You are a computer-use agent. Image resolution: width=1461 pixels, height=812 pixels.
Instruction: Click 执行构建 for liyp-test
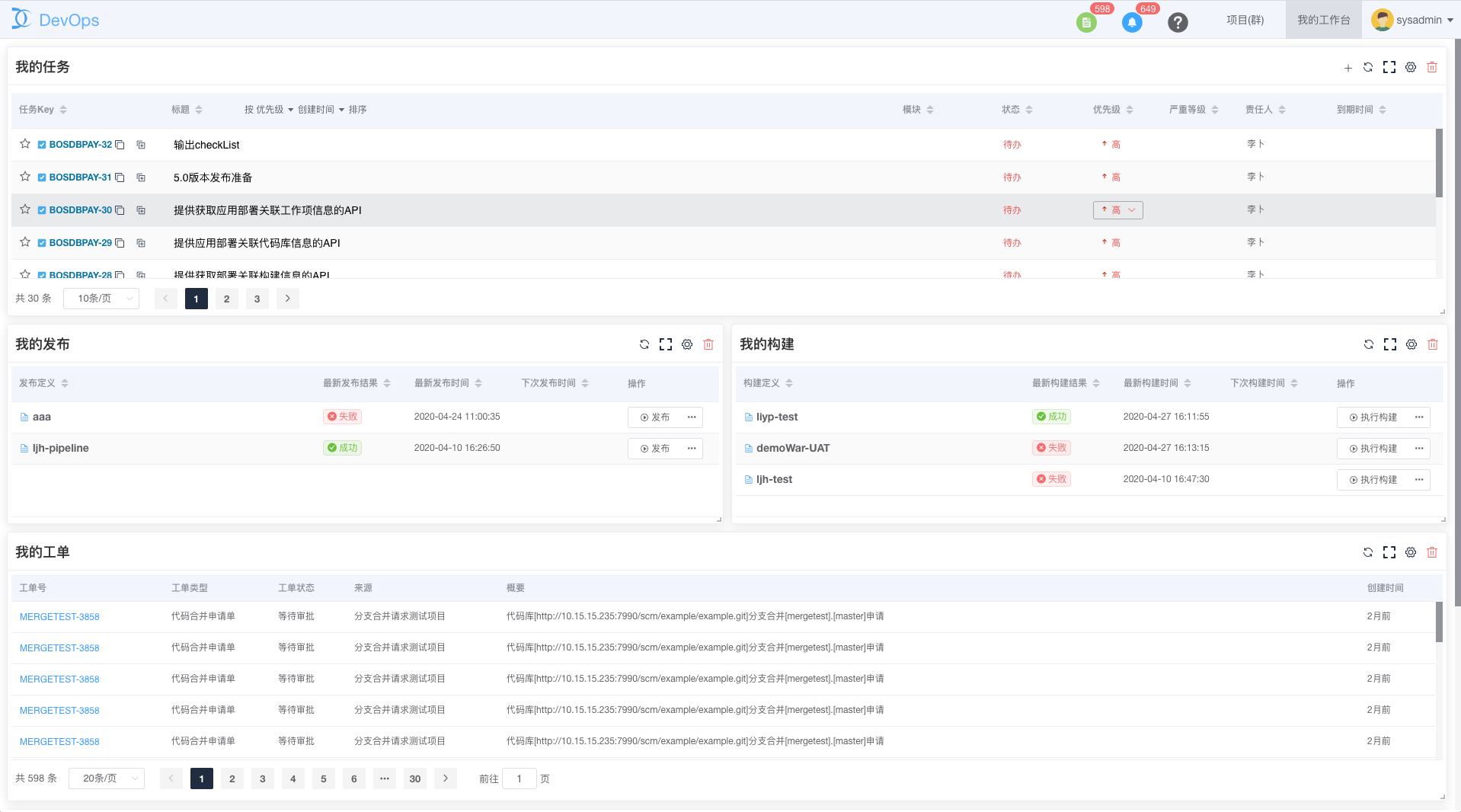point(1373,417)
